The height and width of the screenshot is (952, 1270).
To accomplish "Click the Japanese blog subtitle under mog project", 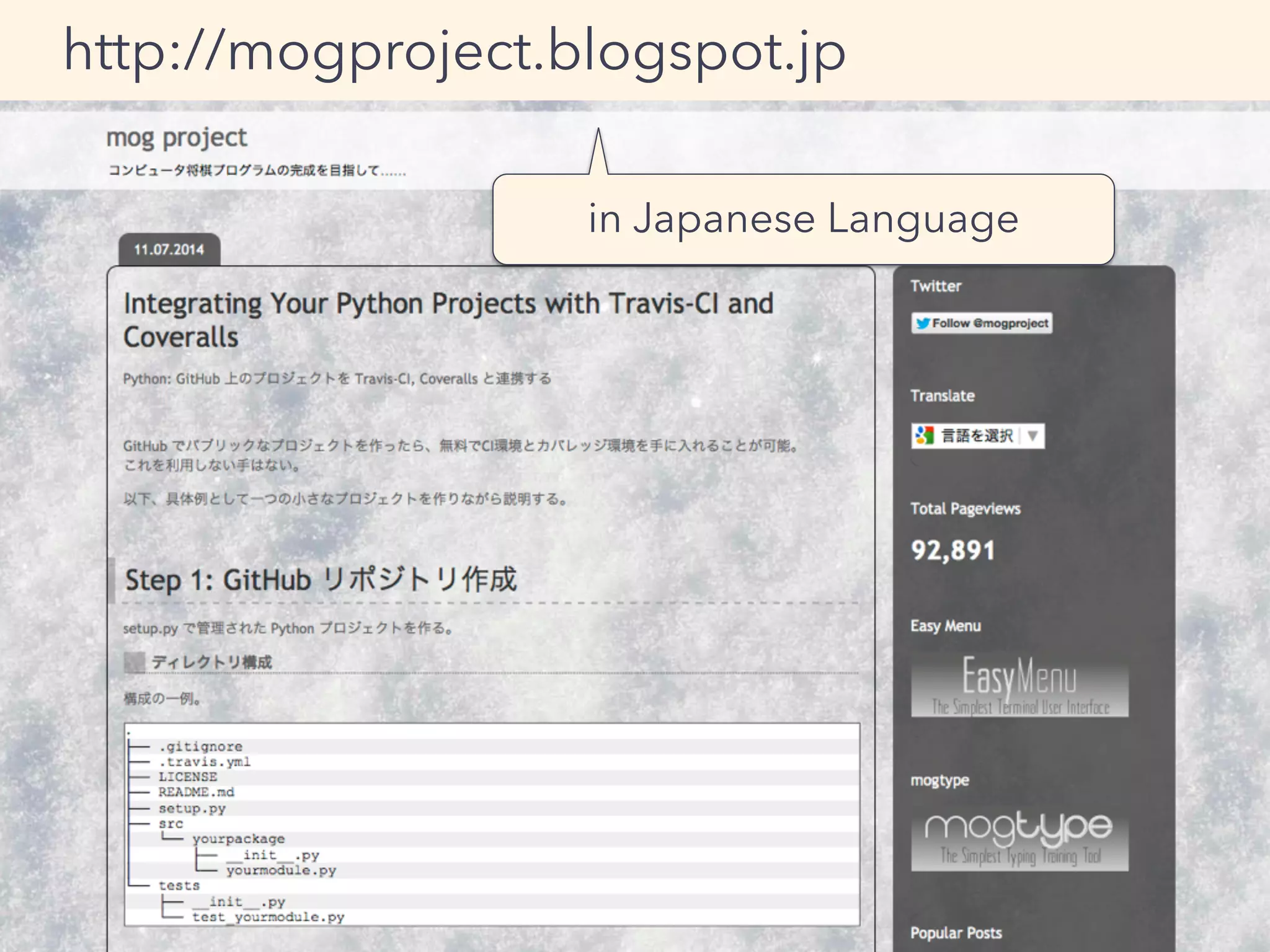I will tap(257, 170).
